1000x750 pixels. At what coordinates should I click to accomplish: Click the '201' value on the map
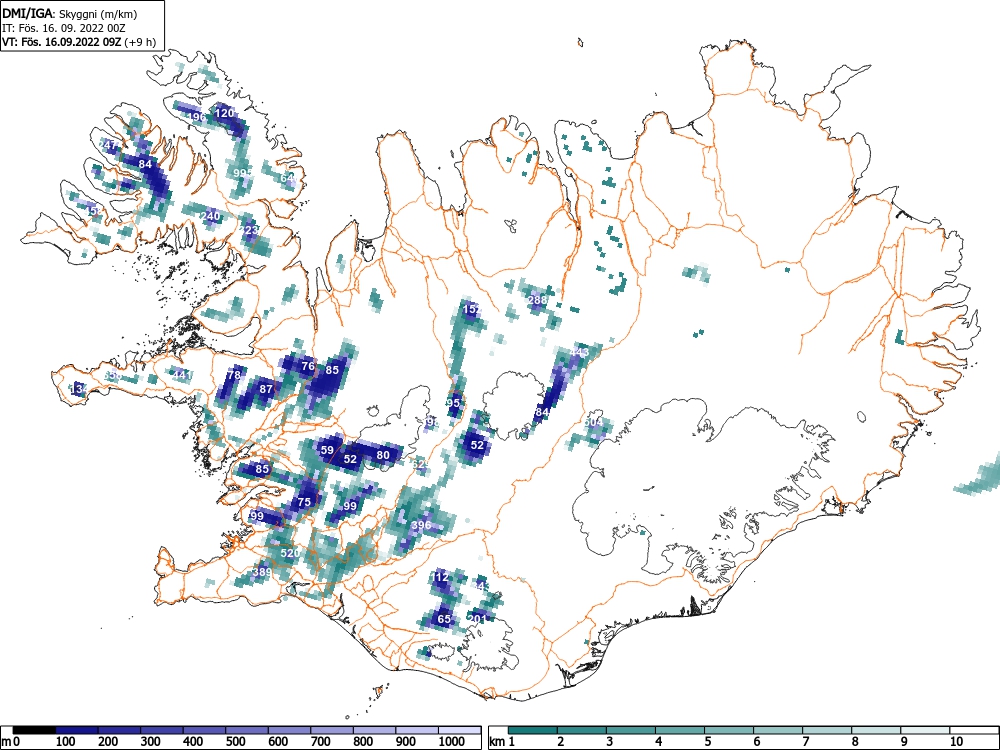(x=477, y=619)
